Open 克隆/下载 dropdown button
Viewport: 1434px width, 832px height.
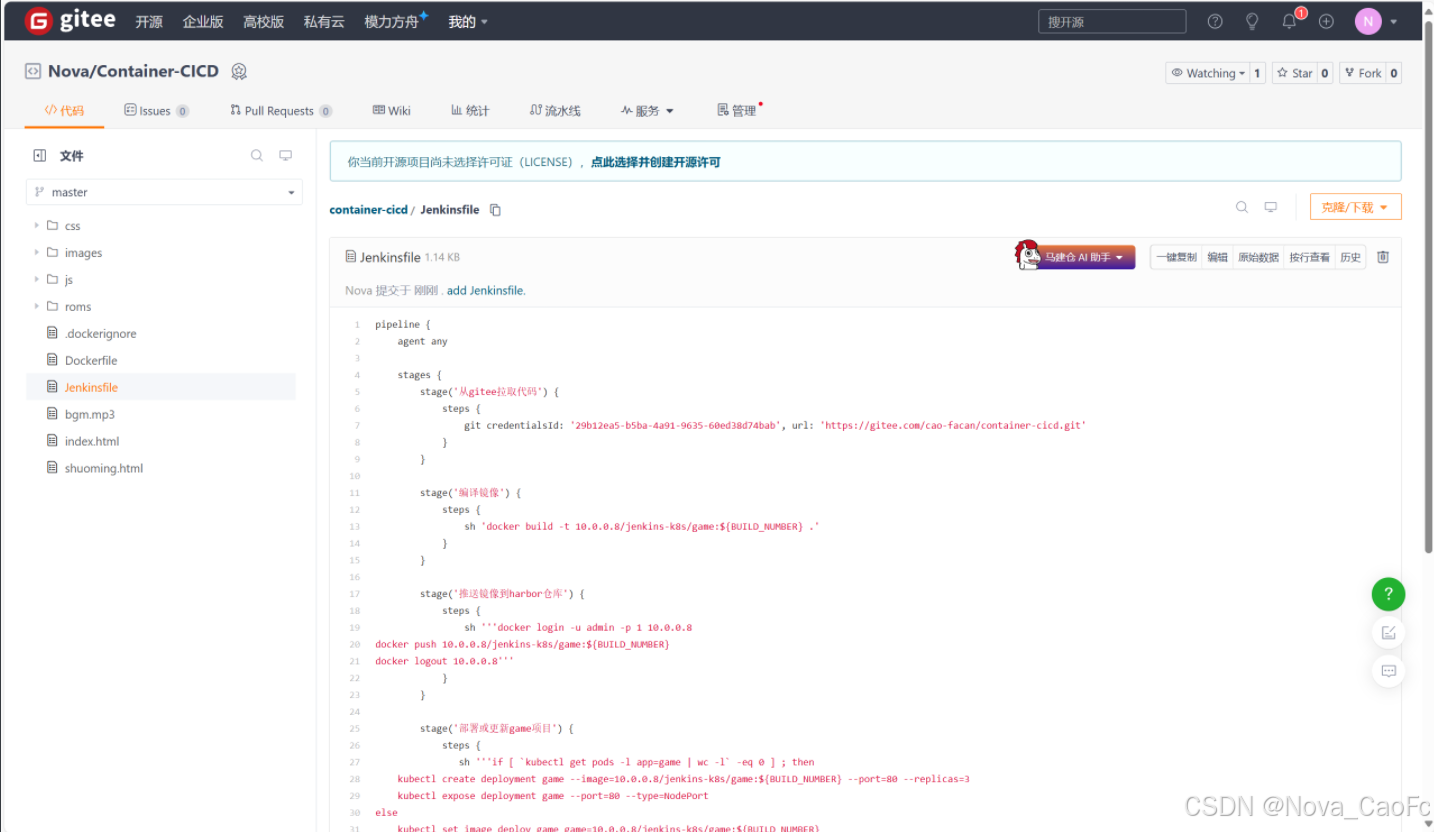click(x=1355, y=207)
